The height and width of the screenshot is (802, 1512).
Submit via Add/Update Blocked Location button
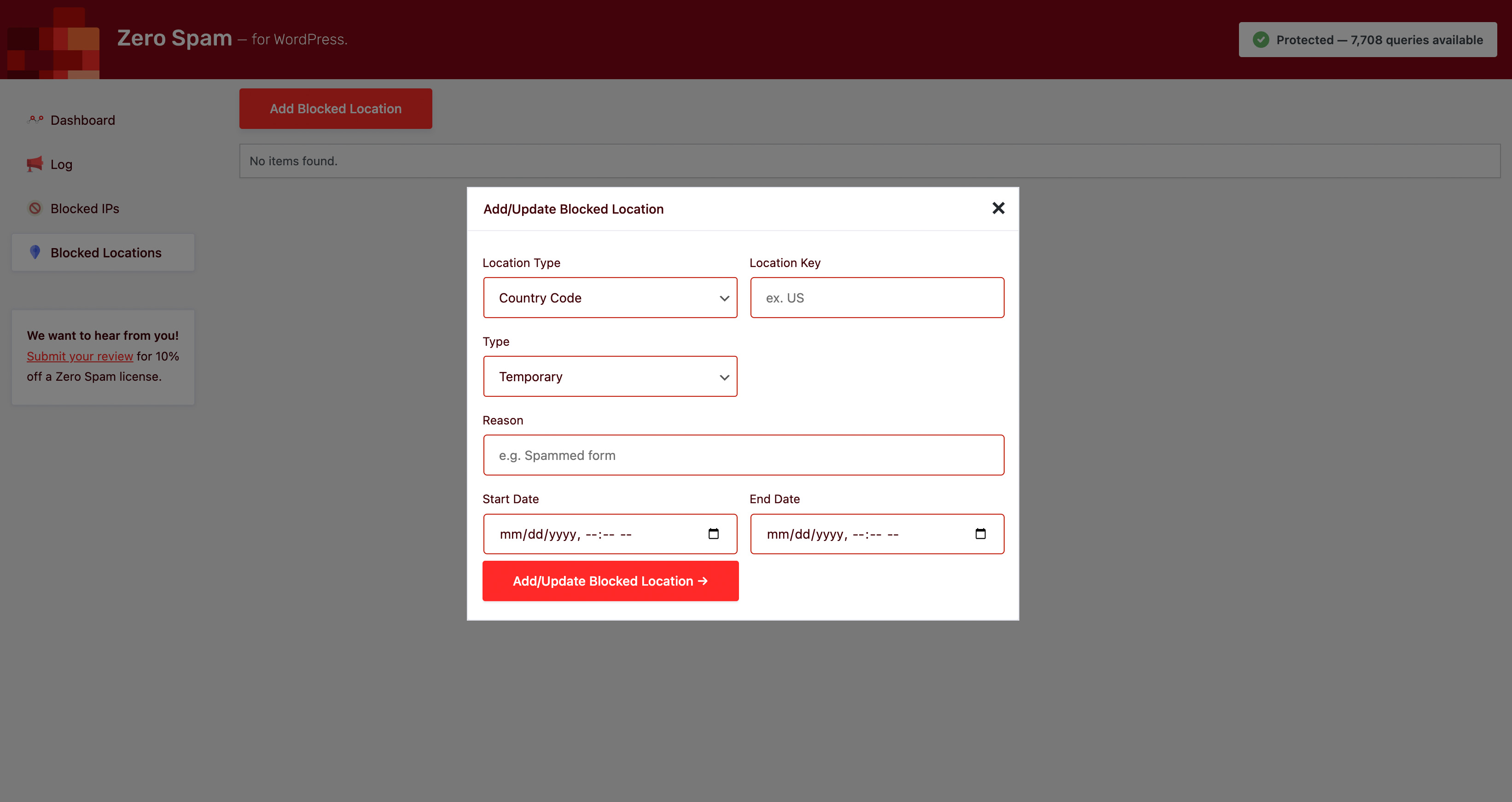[611, 581]
